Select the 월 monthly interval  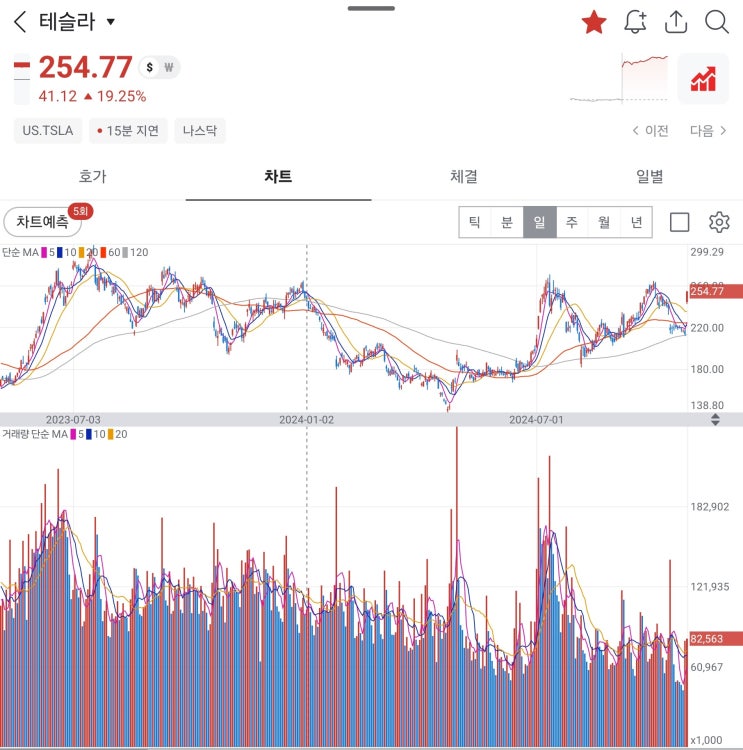click(604, 222)
